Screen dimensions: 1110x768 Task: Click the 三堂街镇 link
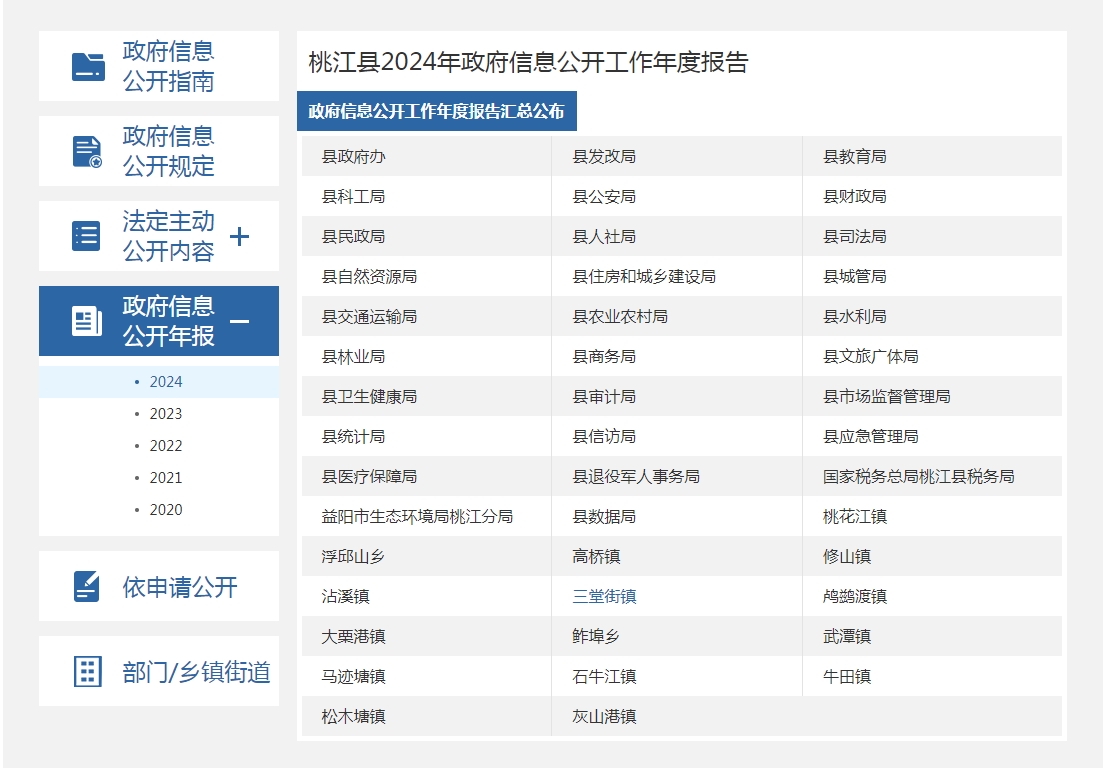pyautogui.click(x=604, y=597)
